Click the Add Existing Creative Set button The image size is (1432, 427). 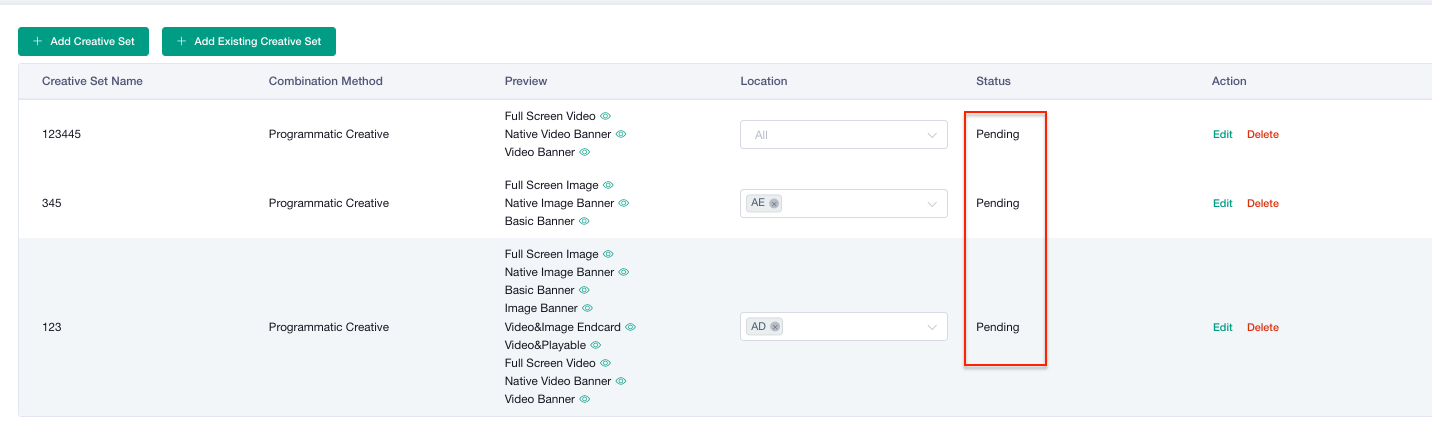pos(249,41)
